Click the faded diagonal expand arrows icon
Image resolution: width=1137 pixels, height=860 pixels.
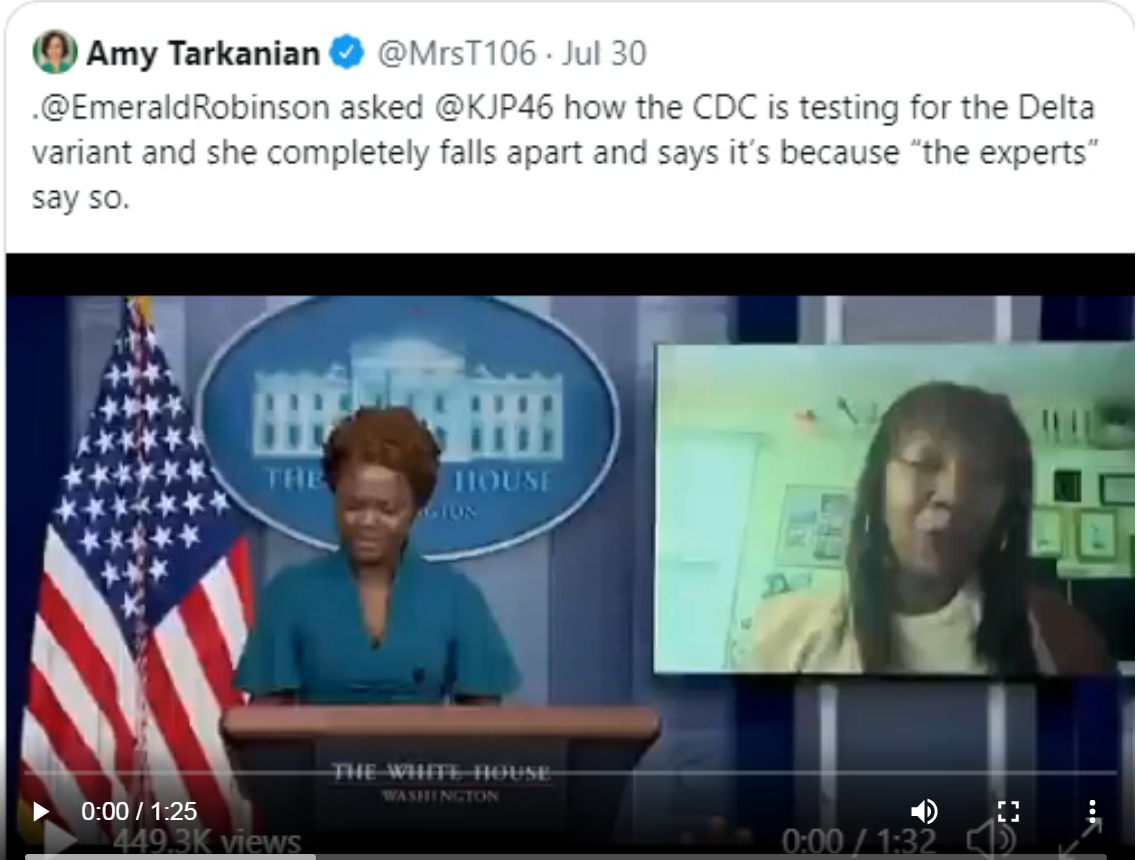1081,839
